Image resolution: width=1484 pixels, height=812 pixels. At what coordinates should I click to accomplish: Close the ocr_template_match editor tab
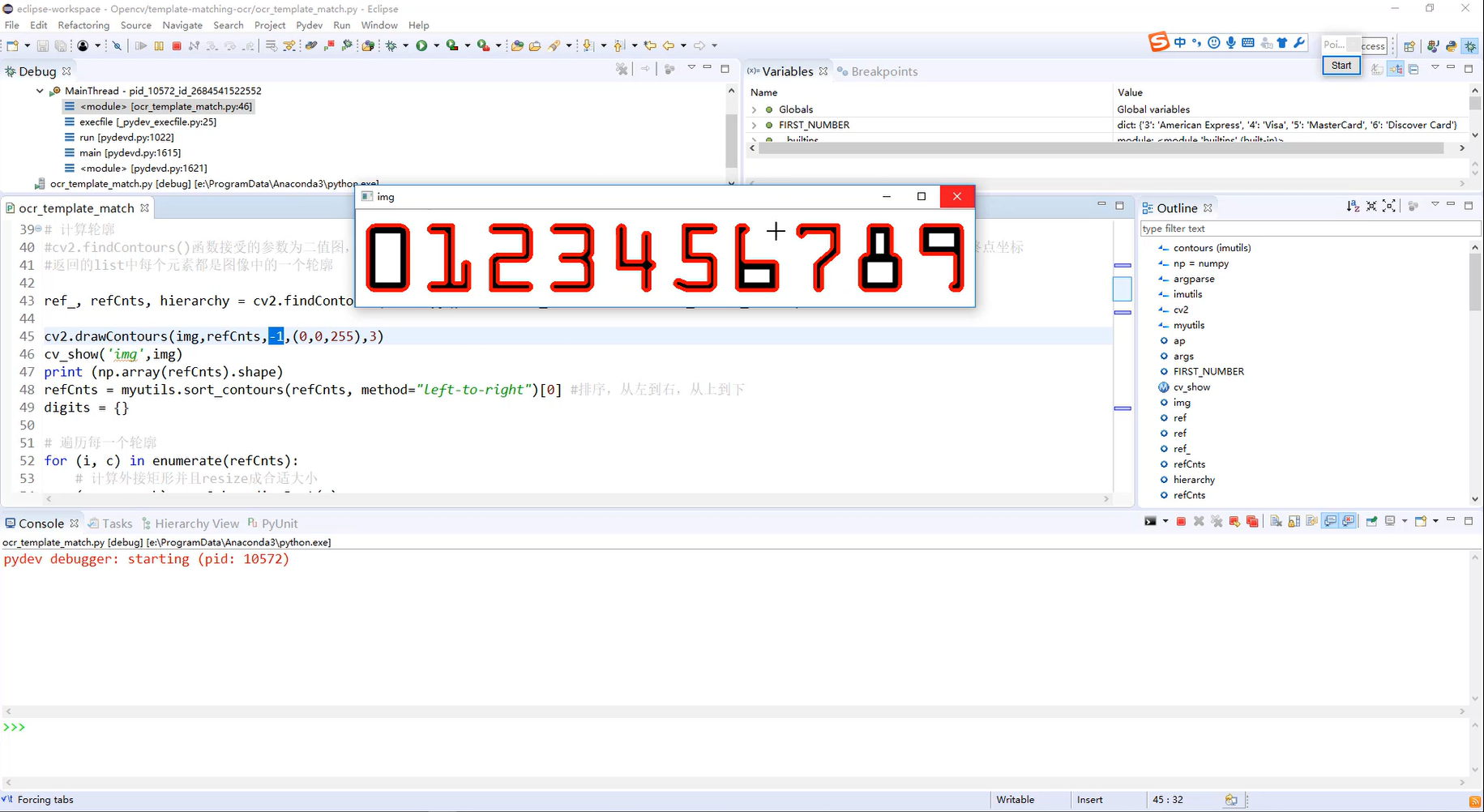point(144,207)
